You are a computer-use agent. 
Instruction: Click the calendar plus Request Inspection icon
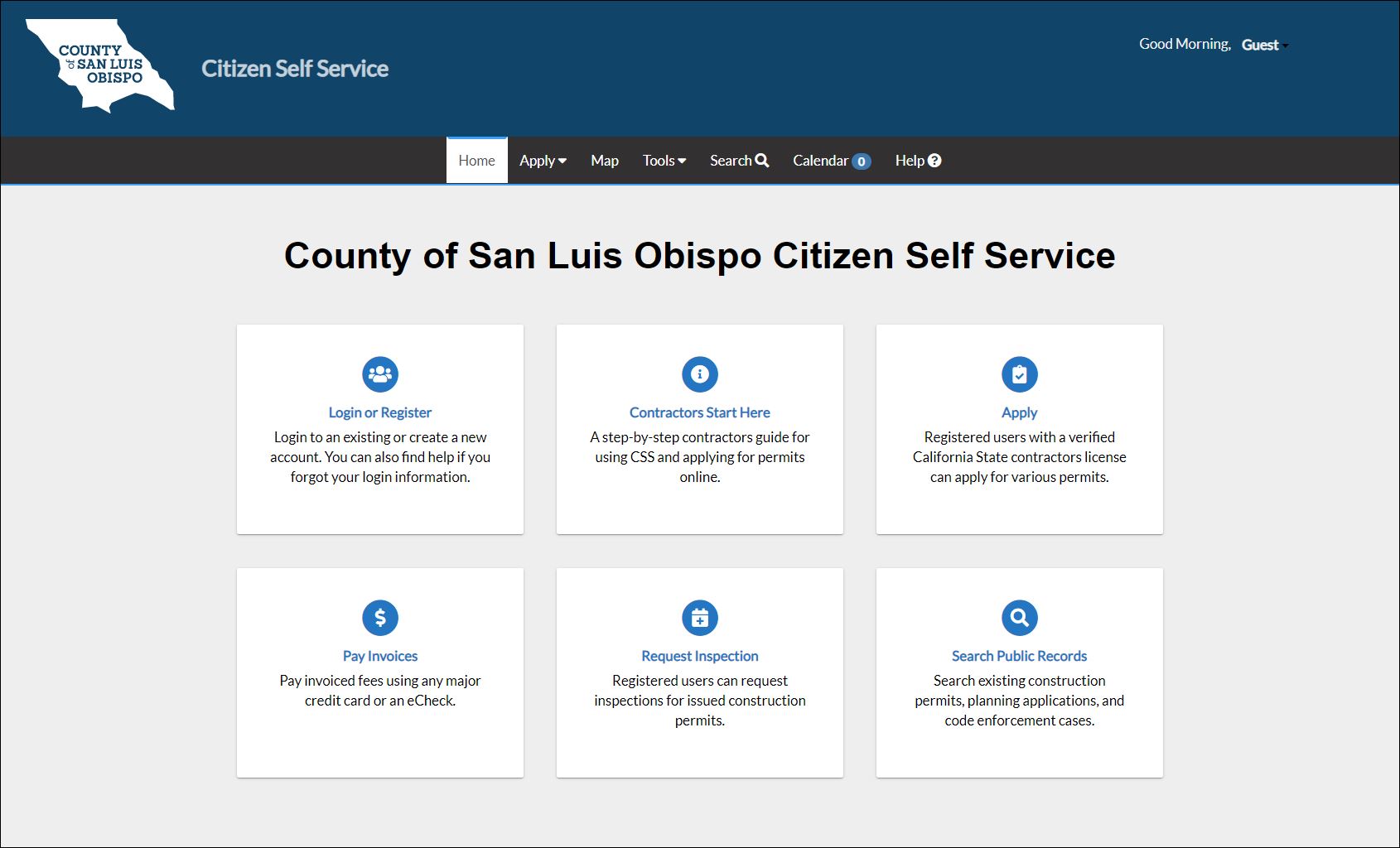click(x=700, y=618)
